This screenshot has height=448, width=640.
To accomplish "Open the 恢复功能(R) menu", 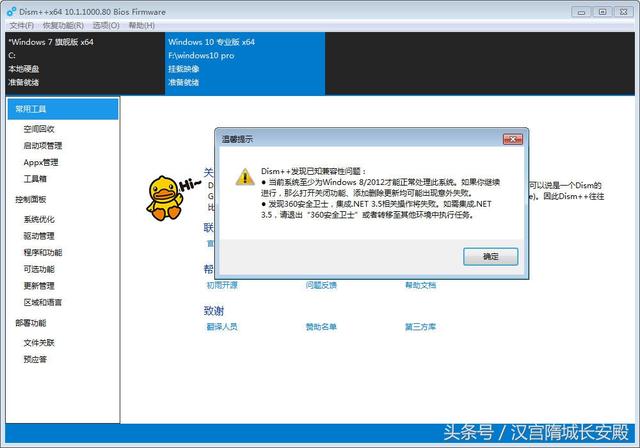I will (63, 26).
